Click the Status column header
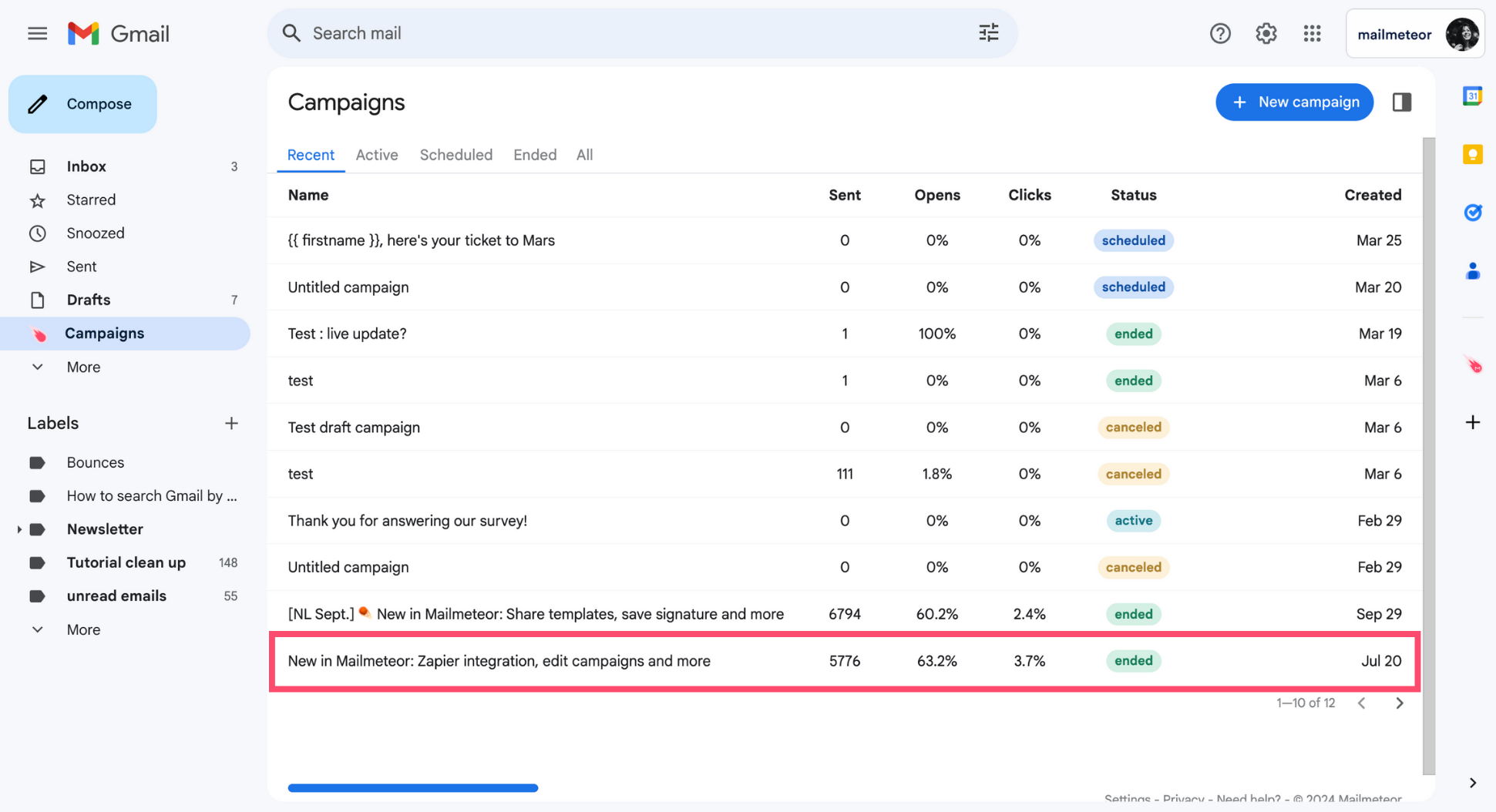Viewport: 1496px width, 812px height. 1133,195
